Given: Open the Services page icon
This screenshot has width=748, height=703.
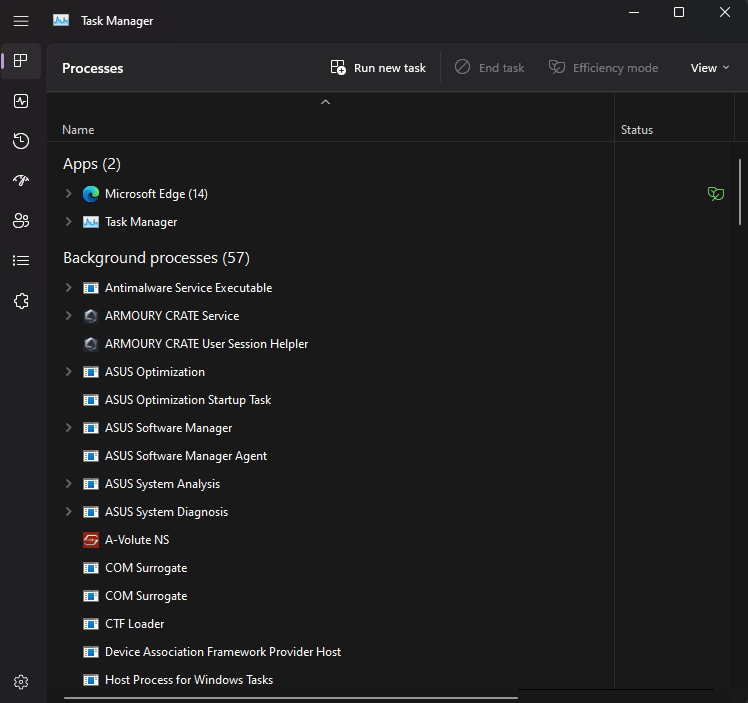Looking at the screenshot, I should click(x=21, y=300).
